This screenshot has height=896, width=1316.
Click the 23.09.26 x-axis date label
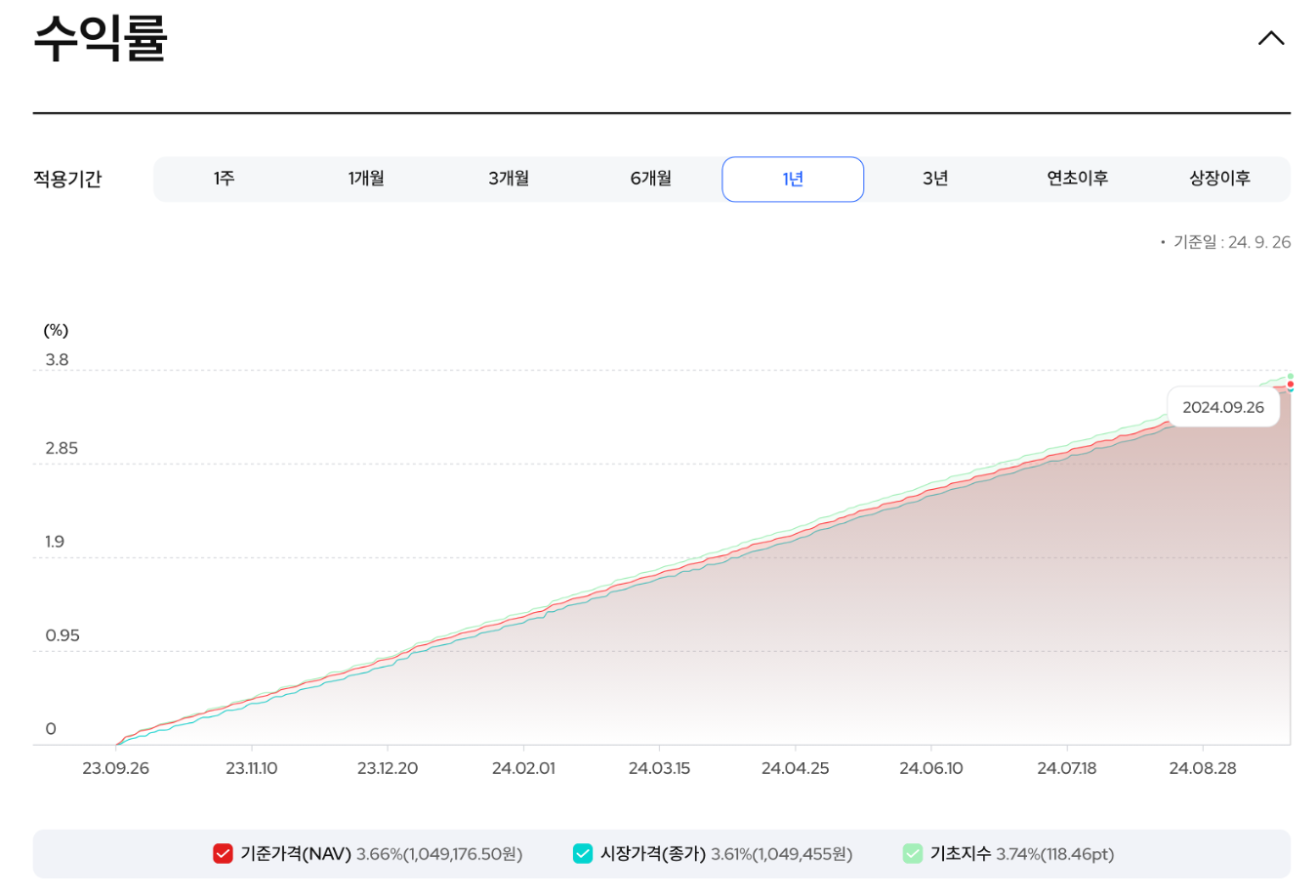(x=115, y=768)
